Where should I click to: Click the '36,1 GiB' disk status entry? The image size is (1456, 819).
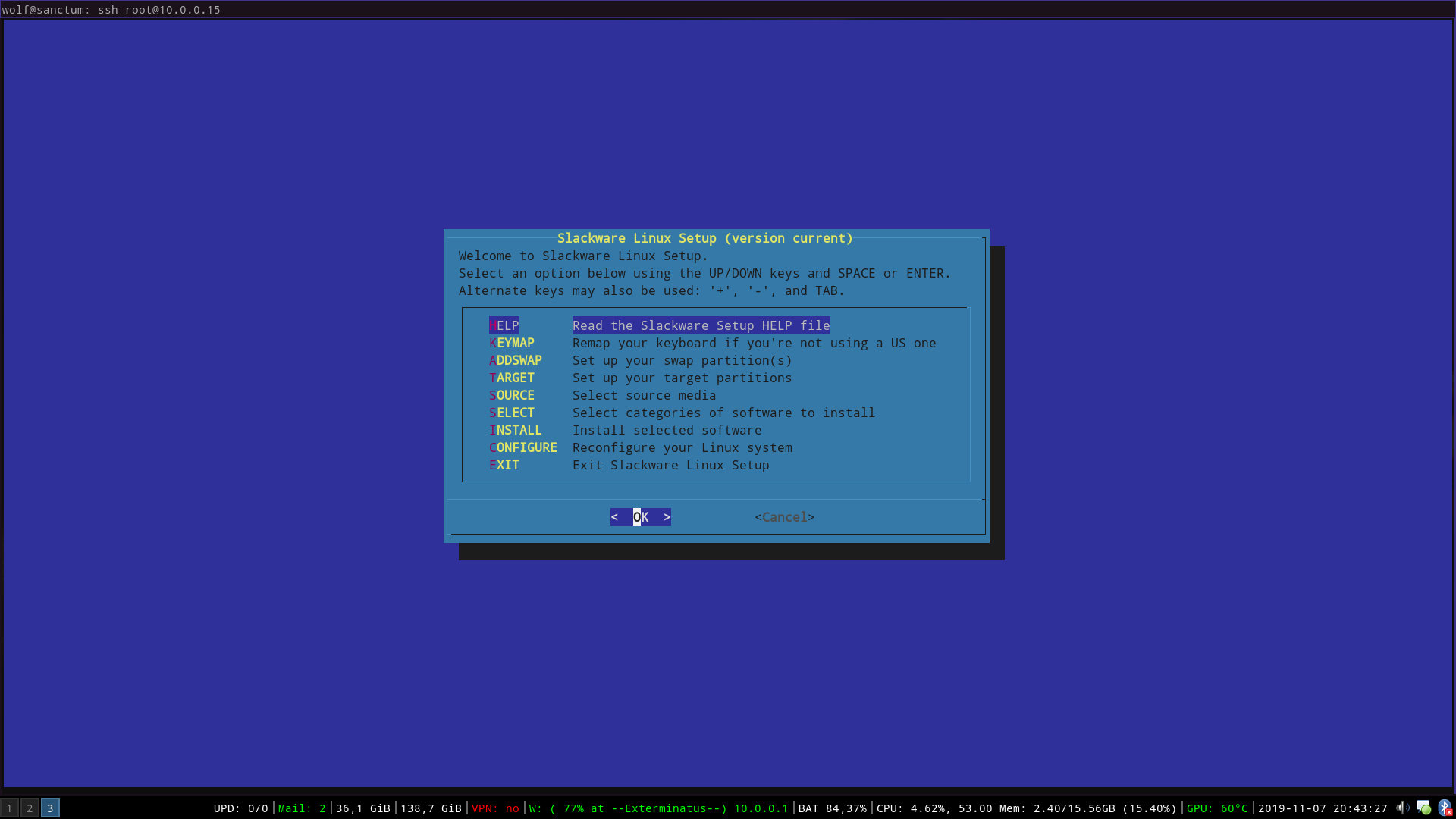363,808
